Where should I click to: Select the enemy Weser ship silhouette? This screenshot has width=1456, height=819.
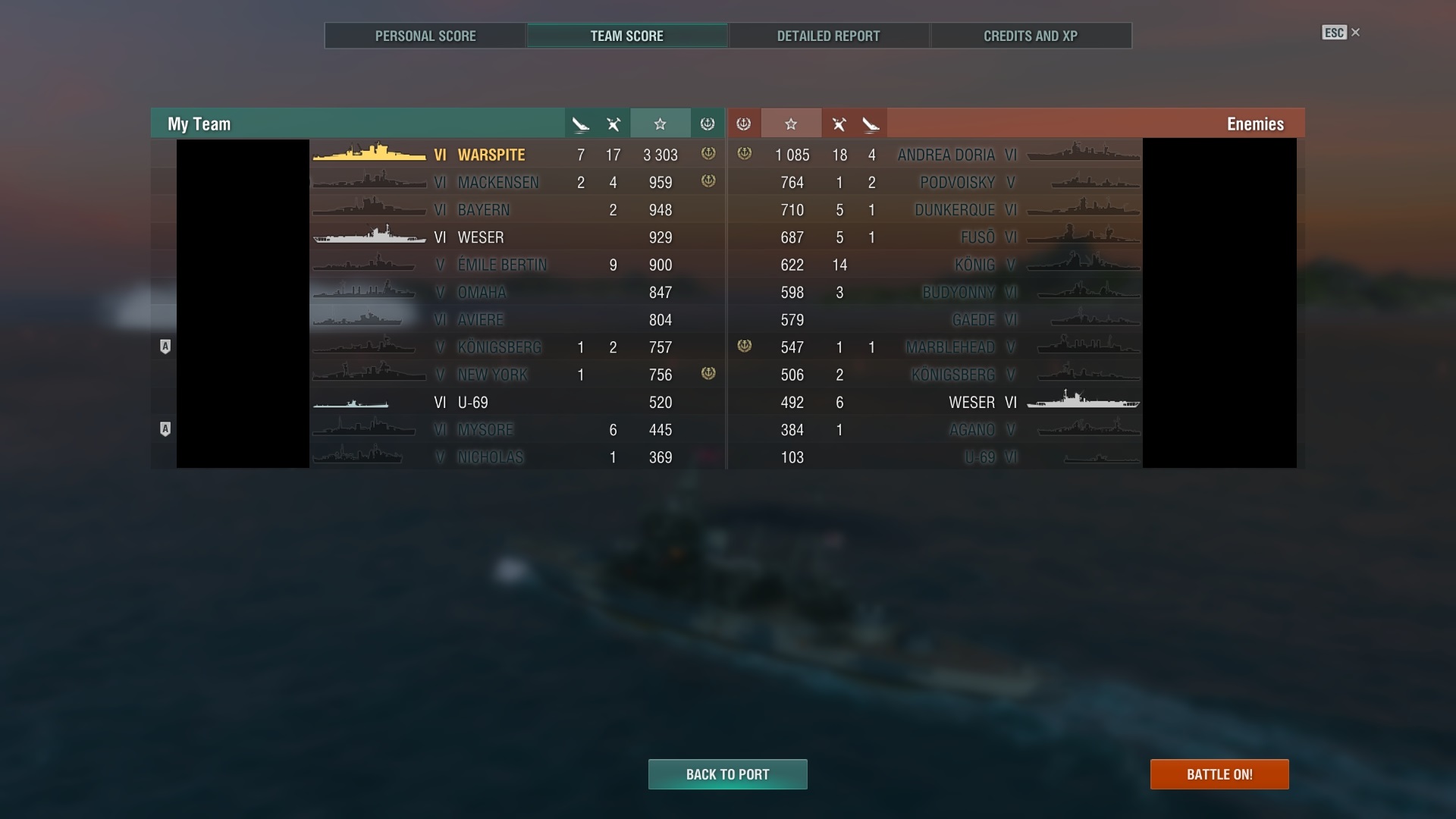click(x=1083, y=401)
